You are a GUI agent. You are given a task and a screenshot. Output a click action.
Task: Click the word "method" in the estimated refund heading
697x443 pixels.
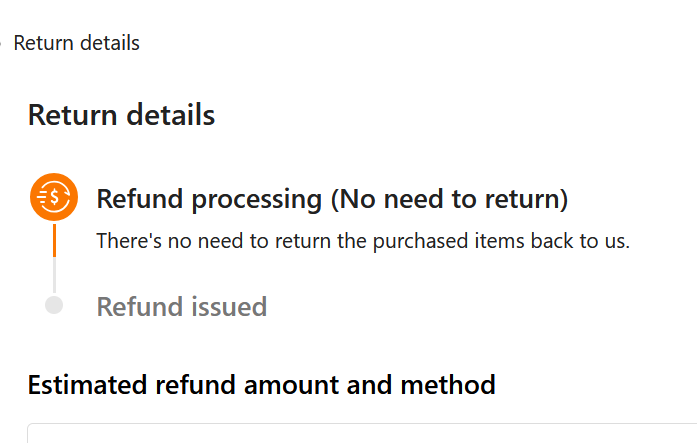(448, 385)
